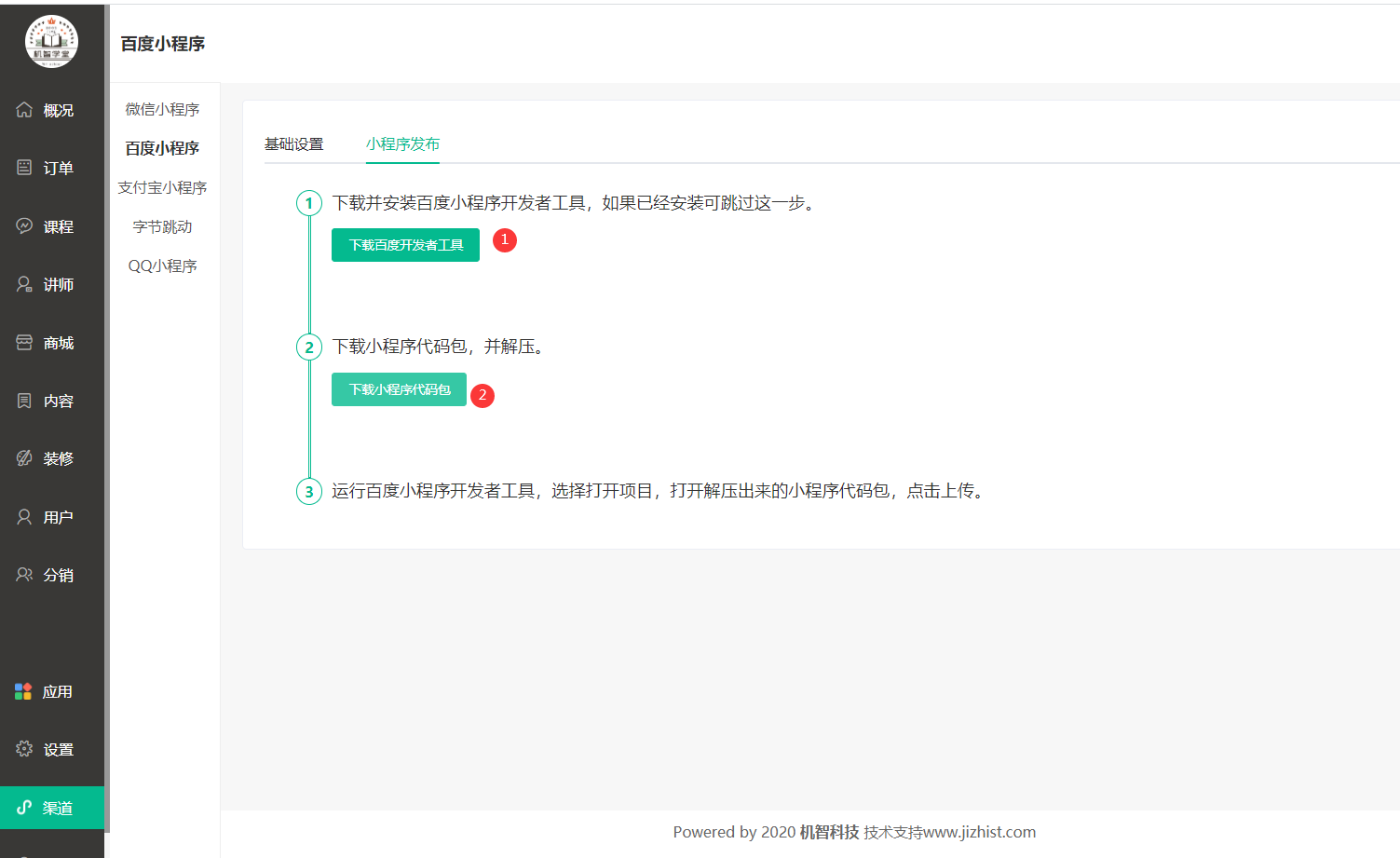Click the 下载小程序代码包 button

pyautogui.click(x=399, y=389)
